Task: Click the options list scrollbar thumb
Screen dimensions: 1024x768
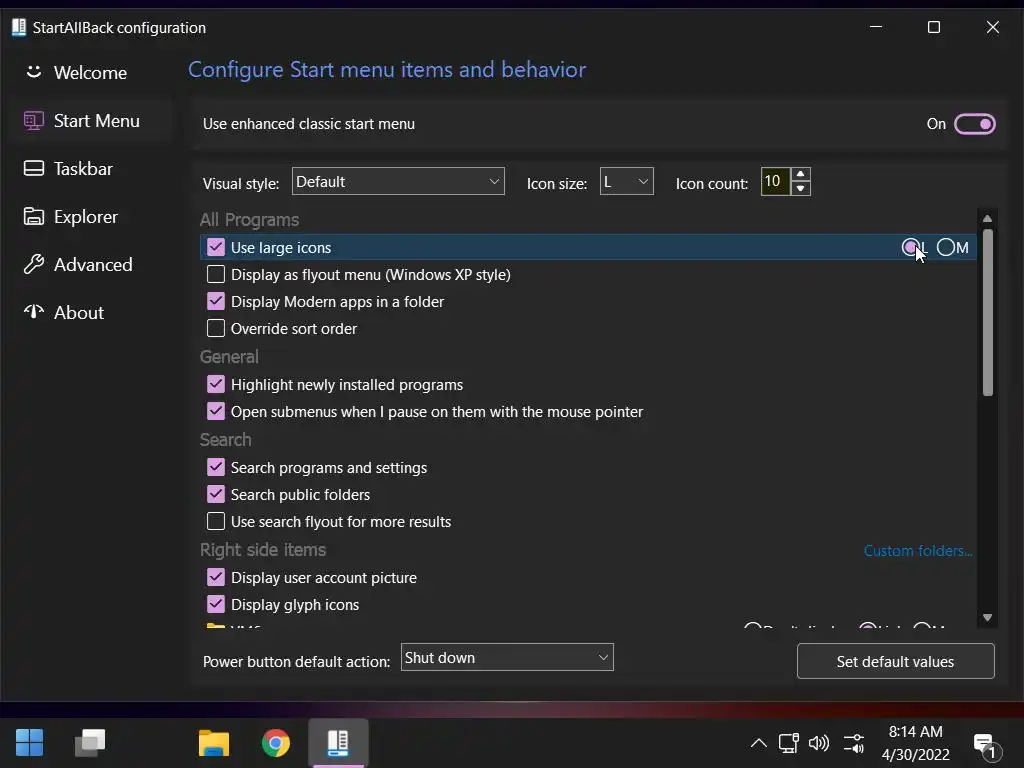Action: pyautogui.click(x=987, y=312)
